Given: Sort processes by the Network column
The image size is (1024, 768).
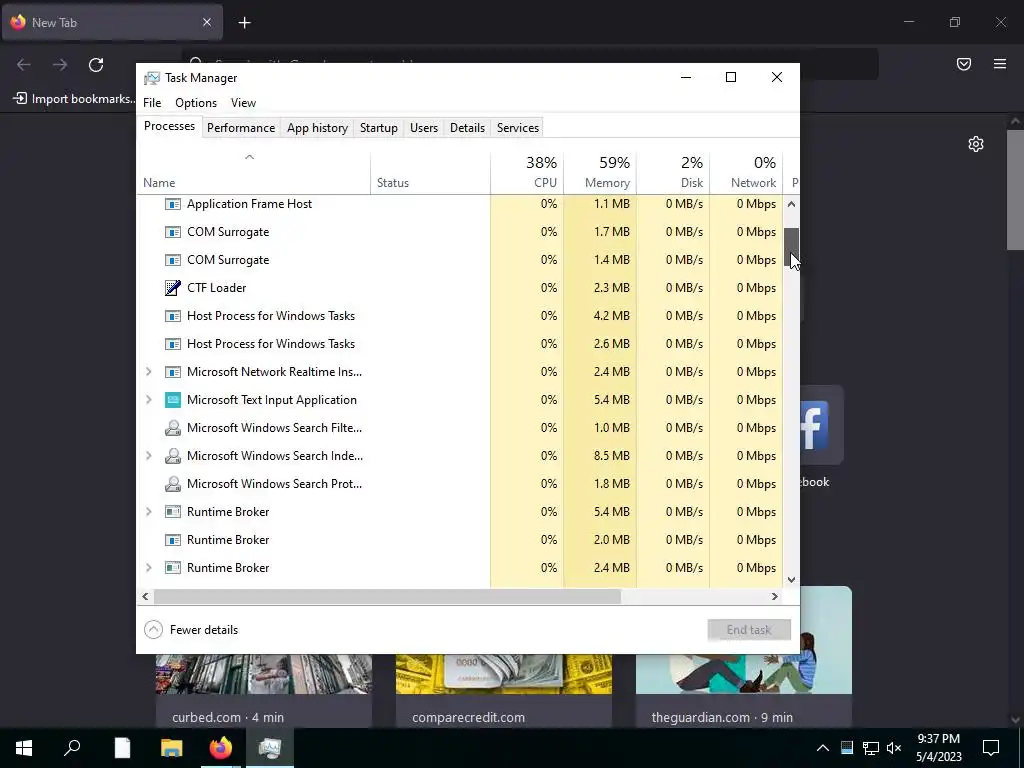Looking at the screenshot, I should click(x=746, y=172).
